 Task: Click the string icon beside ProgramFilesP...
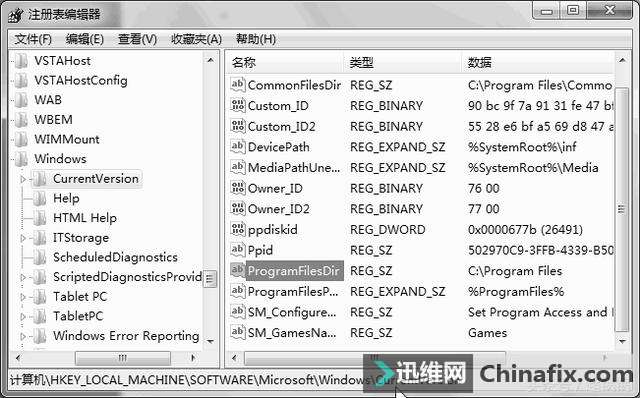click(x=238, y=291)
